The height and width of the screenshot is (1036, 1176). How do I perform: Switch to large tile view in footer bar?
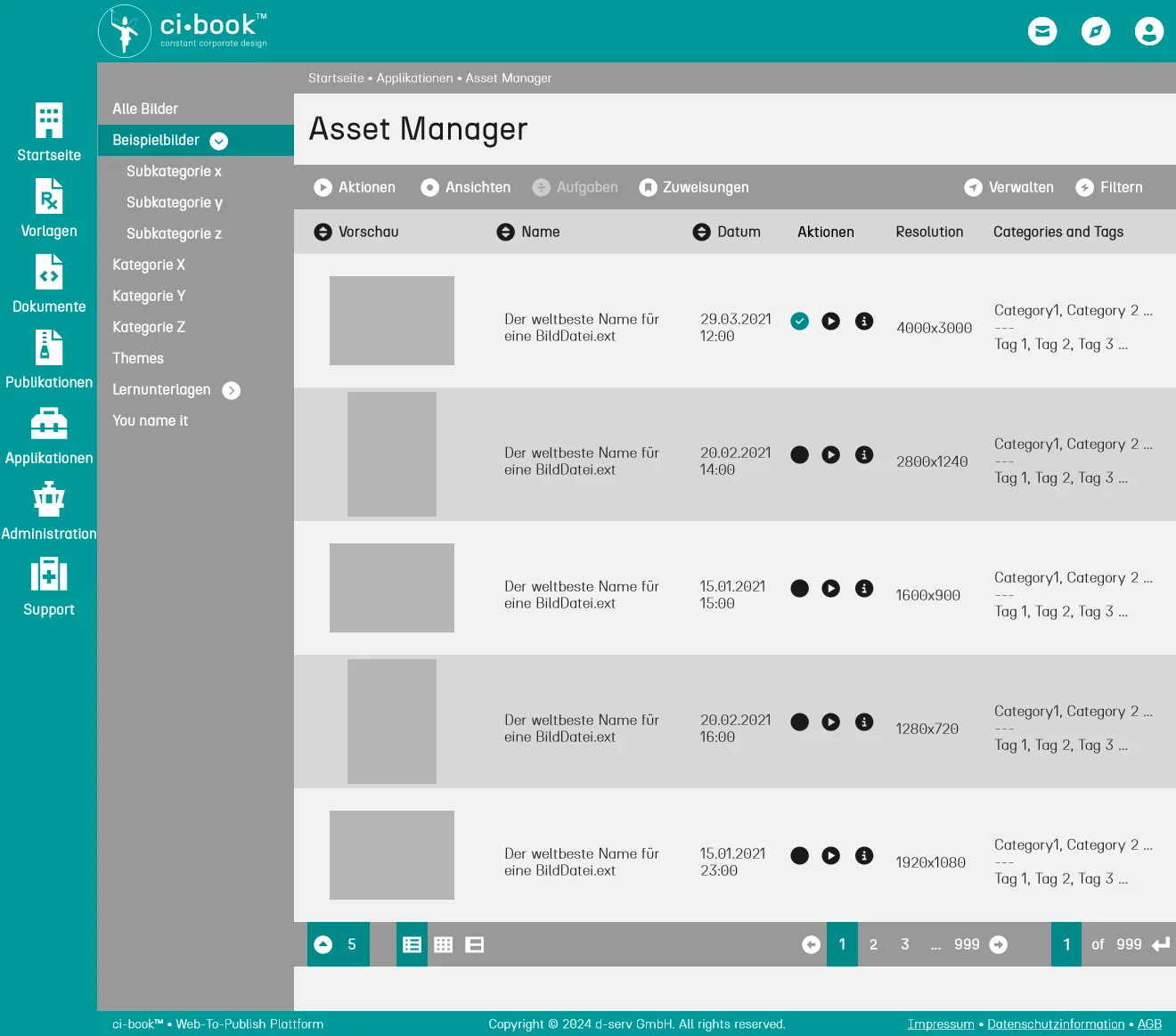[475, 944]
